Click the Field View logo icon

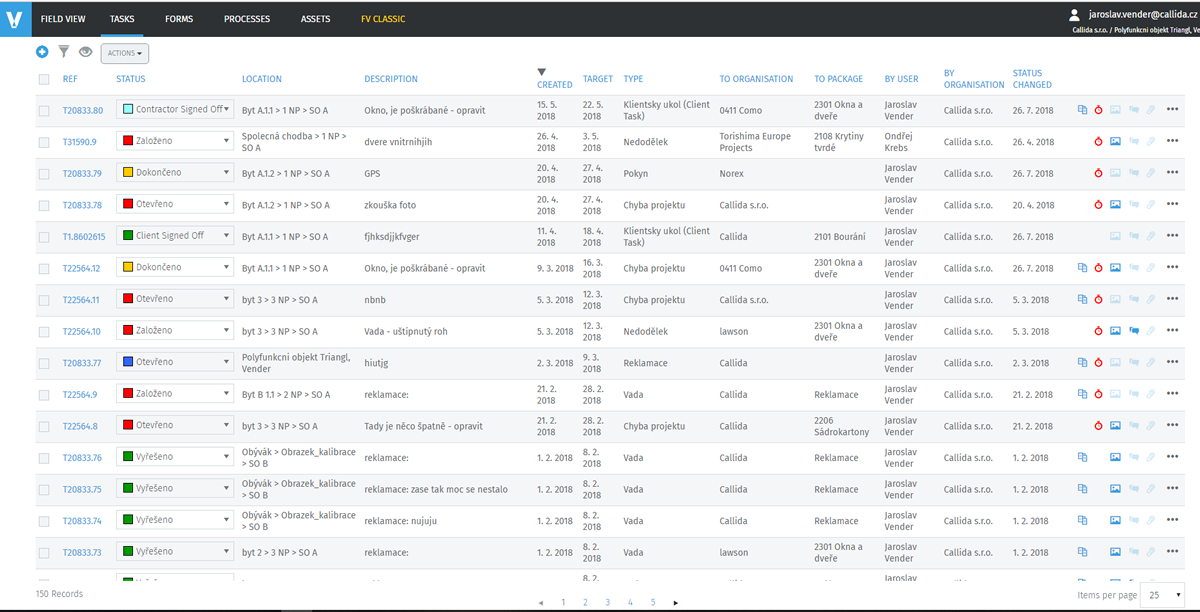[15, 19]
